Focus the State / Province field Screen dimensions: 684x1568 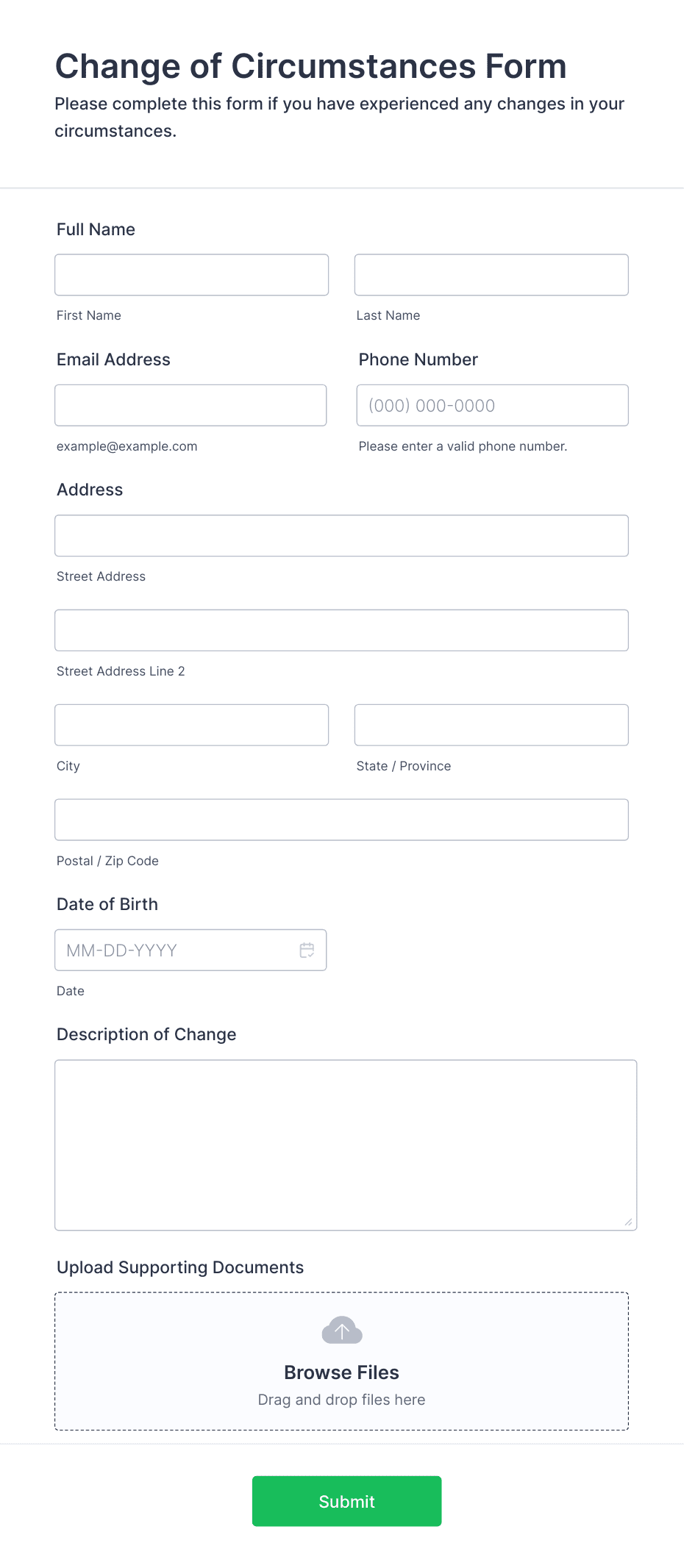pos(491,725)
